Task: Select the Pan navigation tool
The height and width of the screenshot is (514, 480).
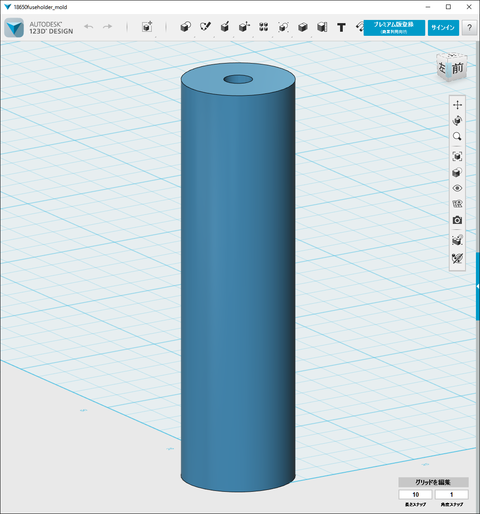Action: [457, 105]
